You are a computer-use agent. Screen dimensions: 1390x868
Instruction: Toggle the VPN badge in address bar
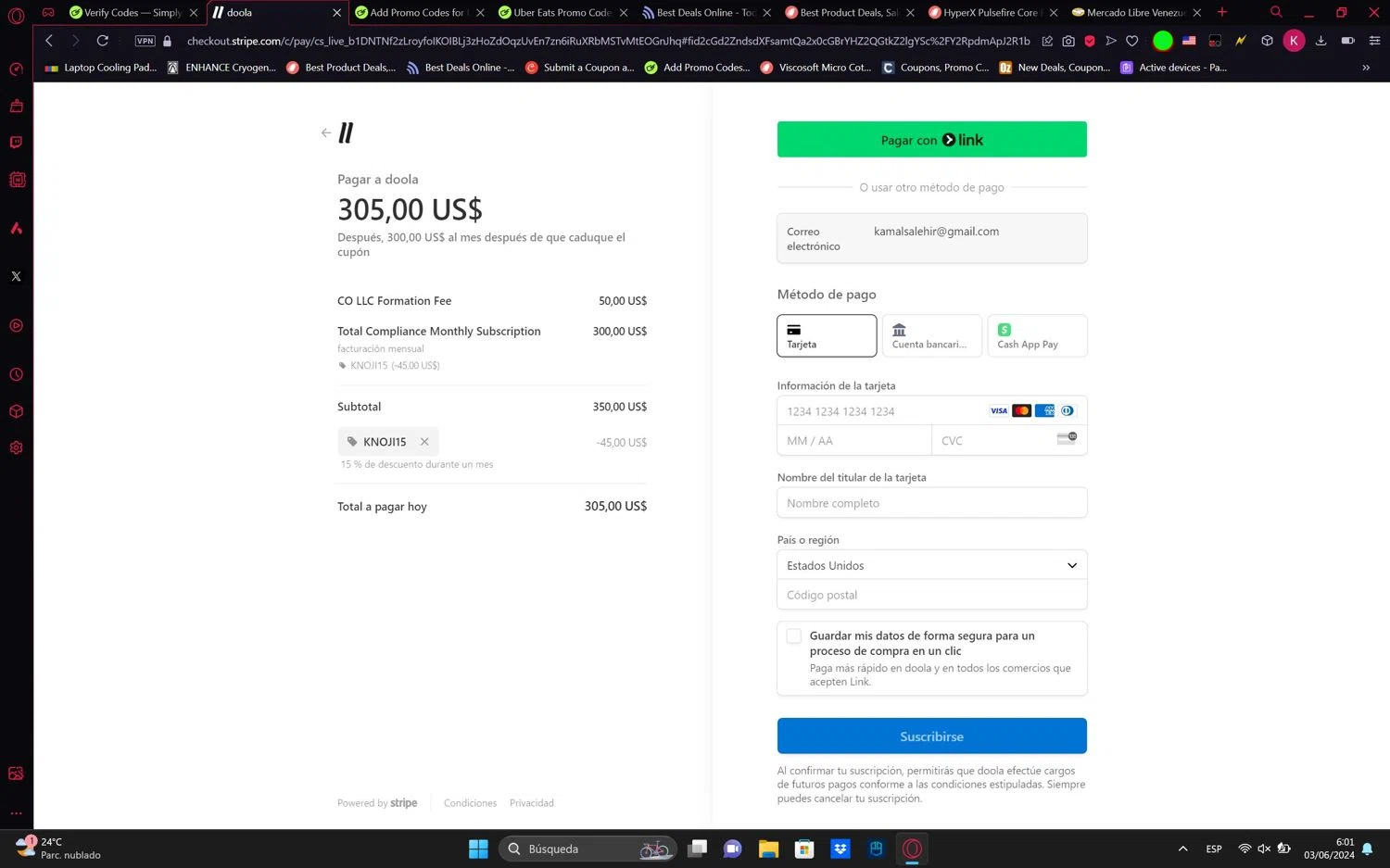tap(145, 41)
